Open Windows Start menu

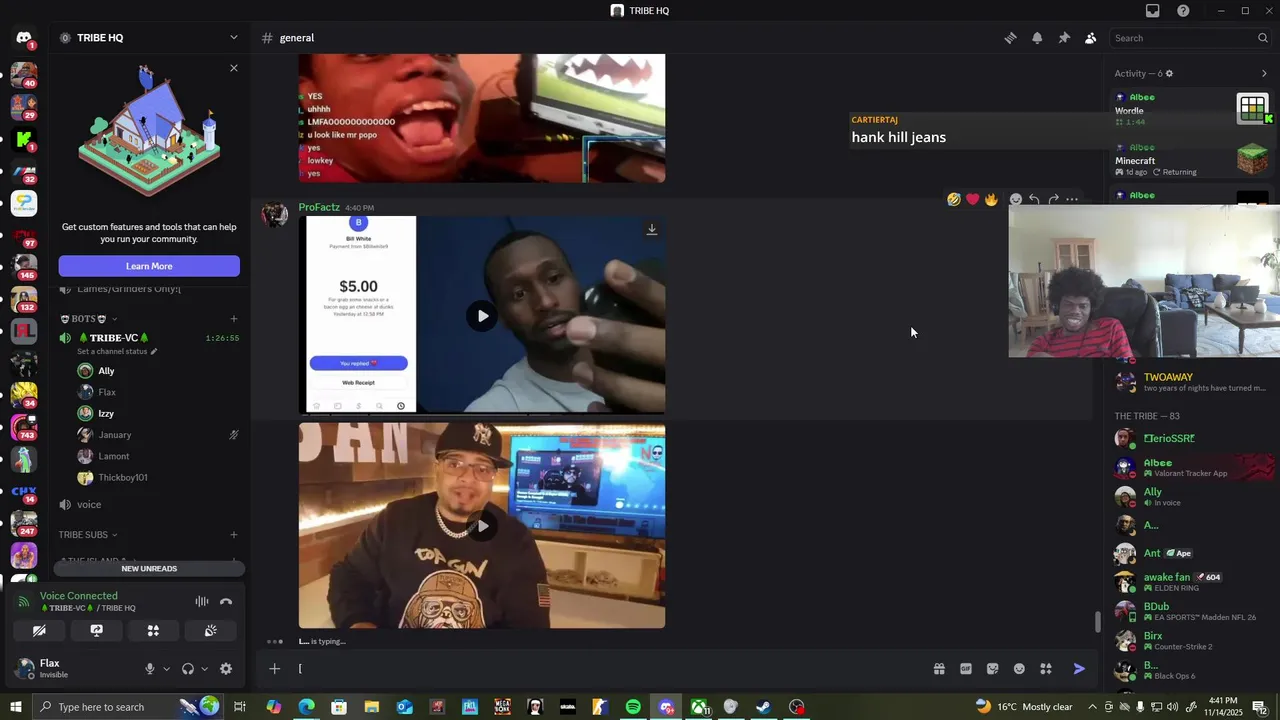(16, 707)
